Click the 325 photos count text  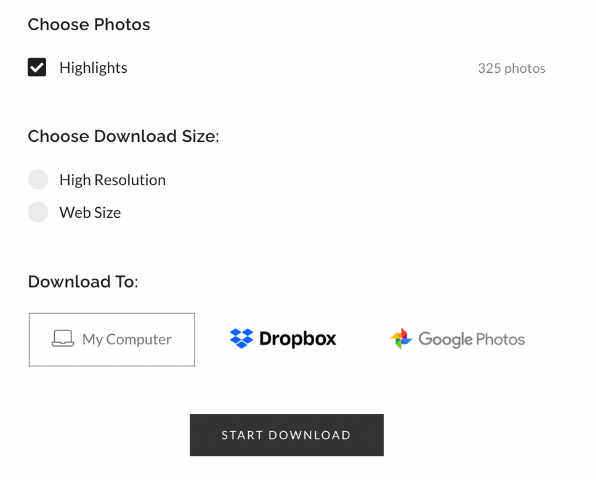click(512, 68)
